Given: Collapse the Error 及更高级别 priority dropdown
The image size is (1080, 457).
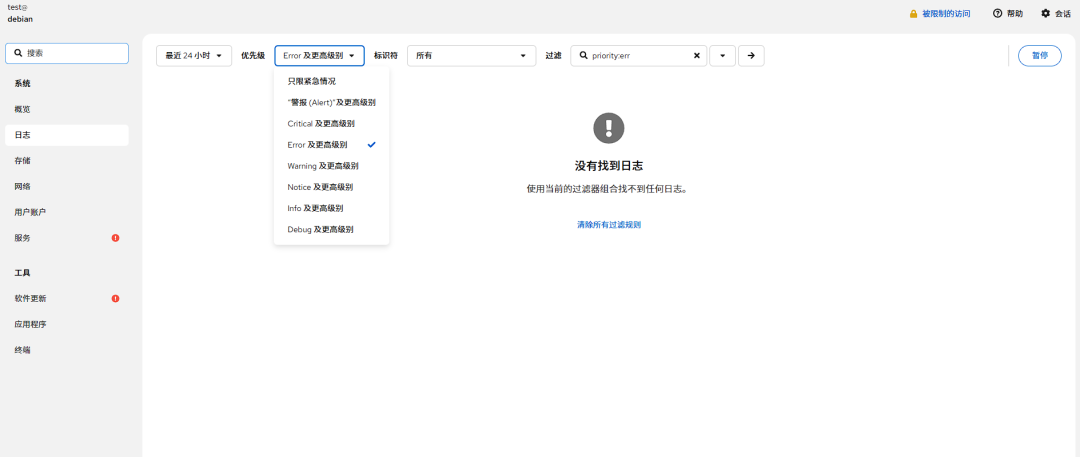Looking at the screenshot, I should pyautogui.click(x=320, y=56).
